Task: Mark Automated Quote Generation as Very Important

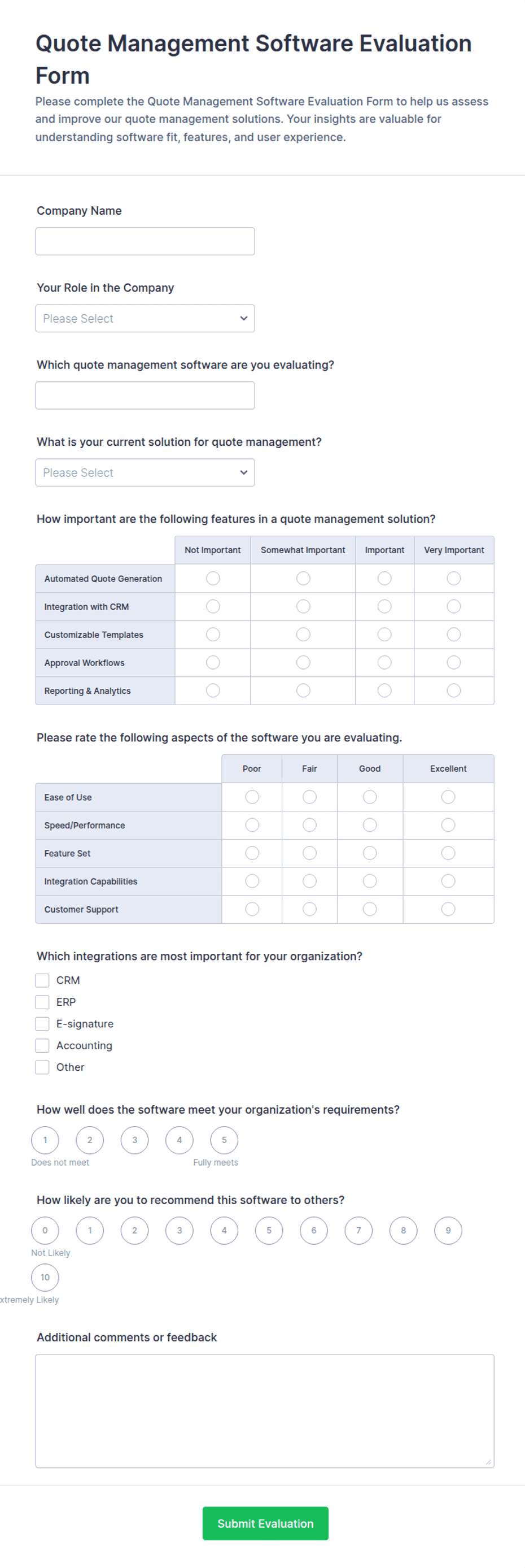Action: (454, 578)
